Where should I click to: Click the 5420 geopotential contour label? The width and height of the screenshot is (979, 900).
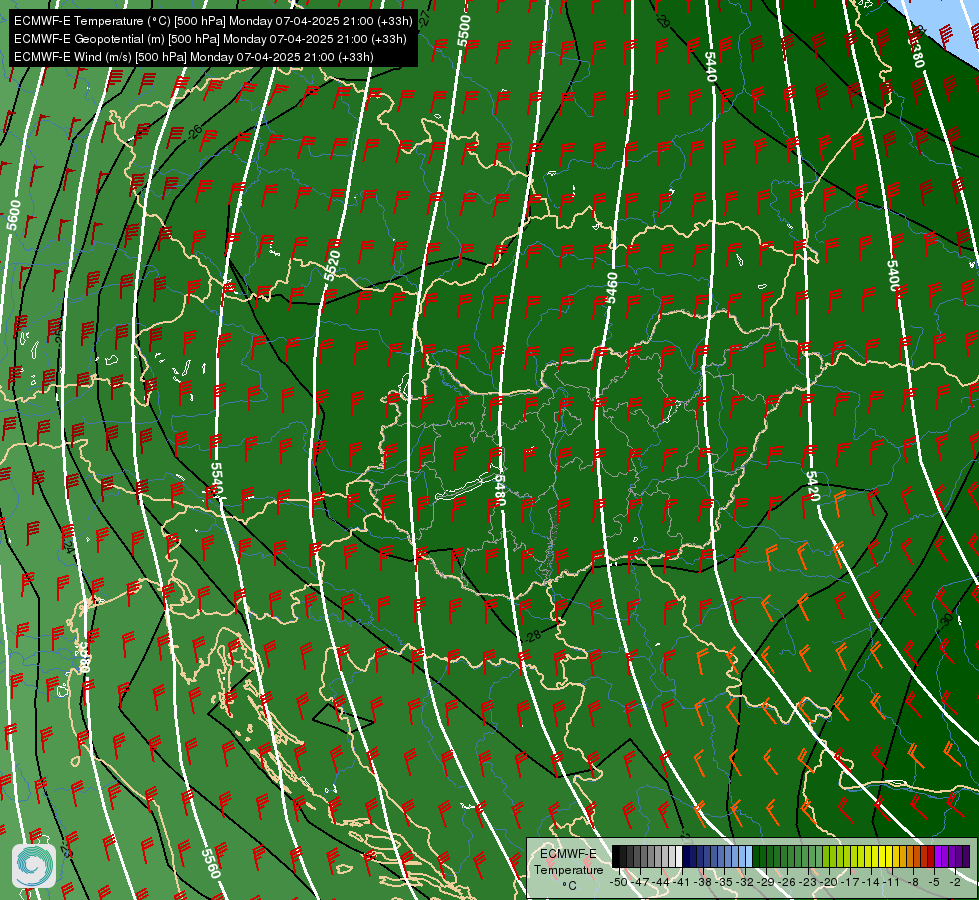tap(812, 487)
